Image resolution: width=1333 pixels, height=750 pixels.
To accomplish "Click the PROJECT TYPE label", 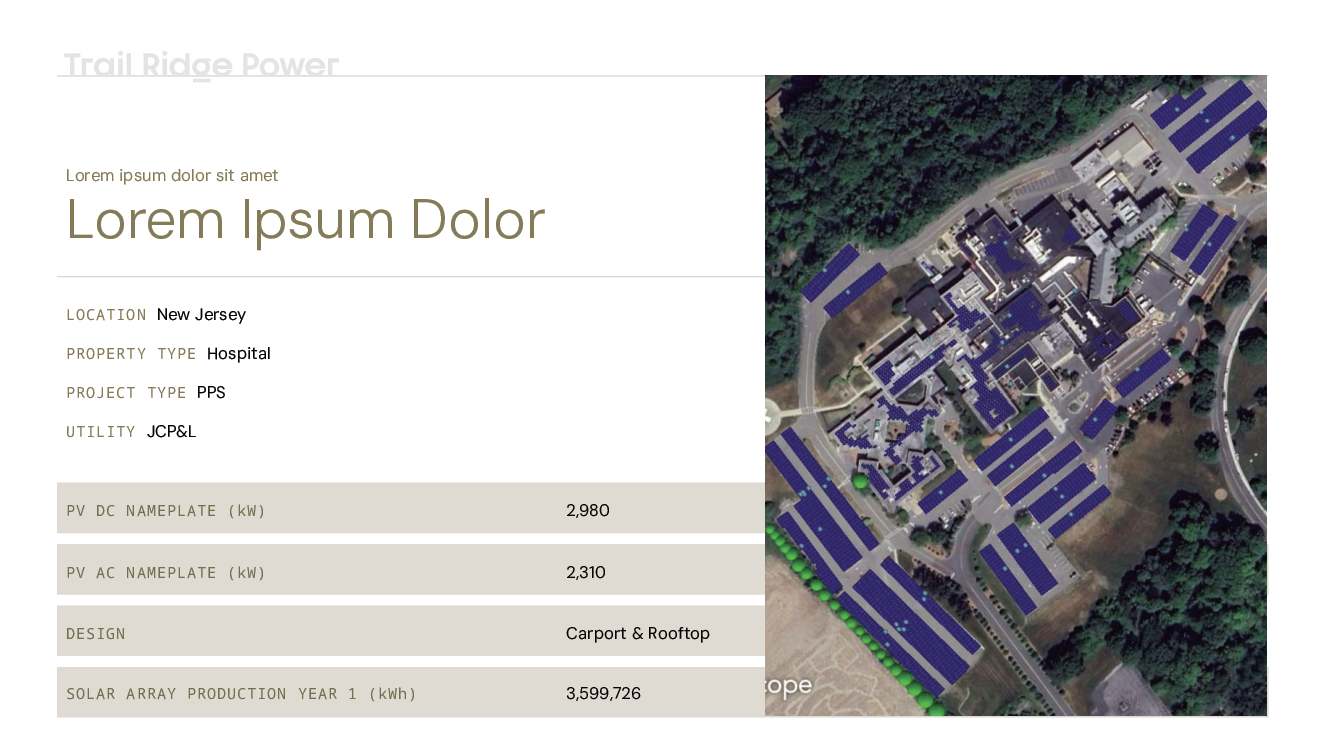I will click(126, 393).
